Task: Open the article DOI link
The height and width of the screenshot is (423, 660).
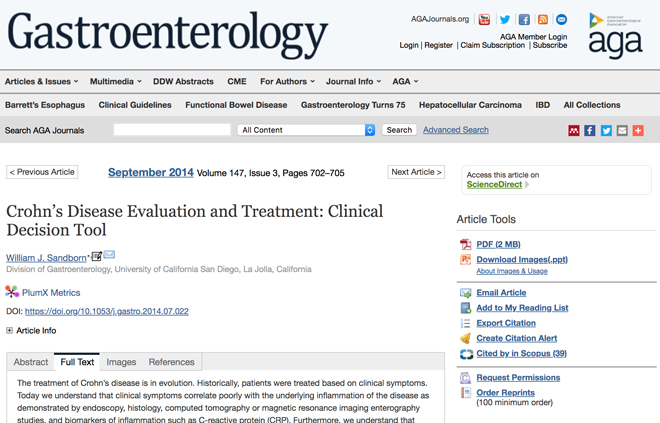Action: (x=106, y=311)
